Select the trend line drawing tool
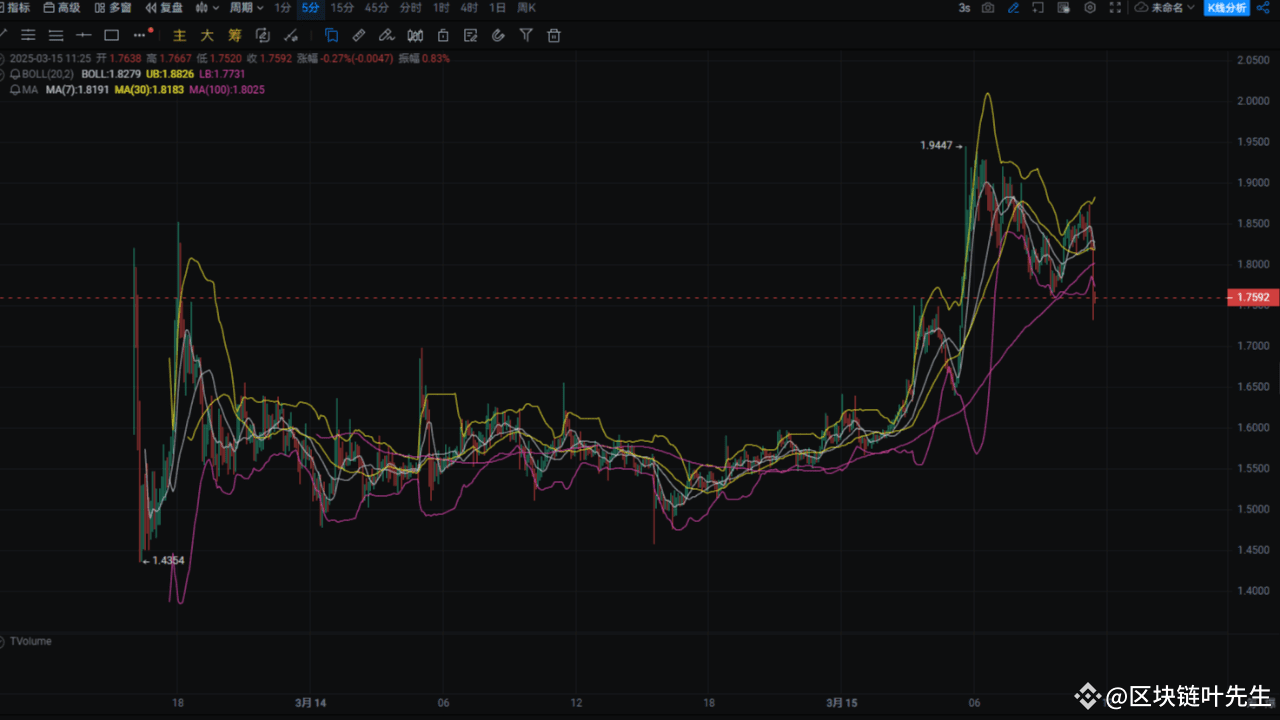This screenshot has width=1280, height=720. (x=4, y=35)
